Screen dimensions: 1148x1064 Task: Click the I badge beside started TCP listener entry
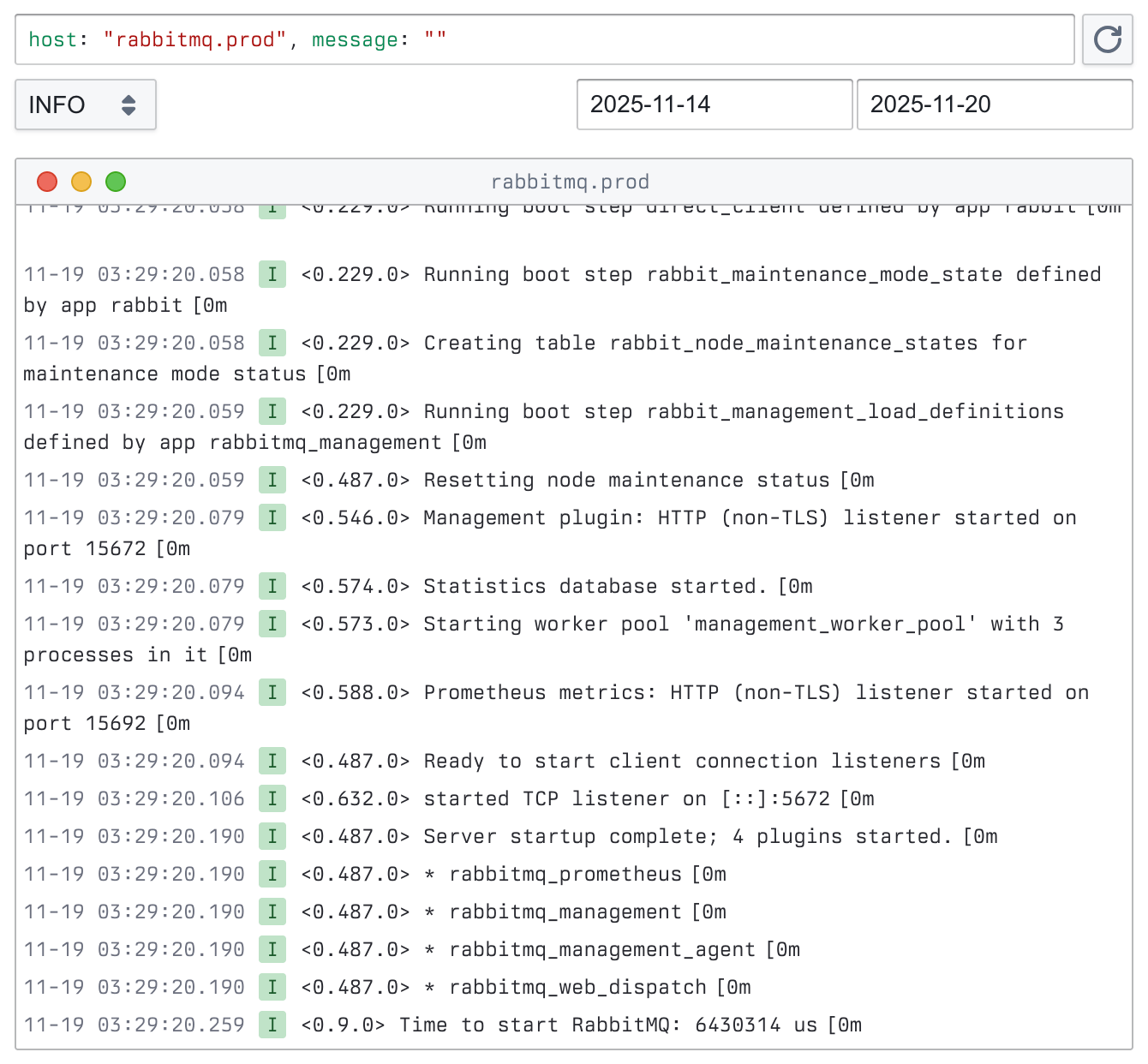coord(272,798)
